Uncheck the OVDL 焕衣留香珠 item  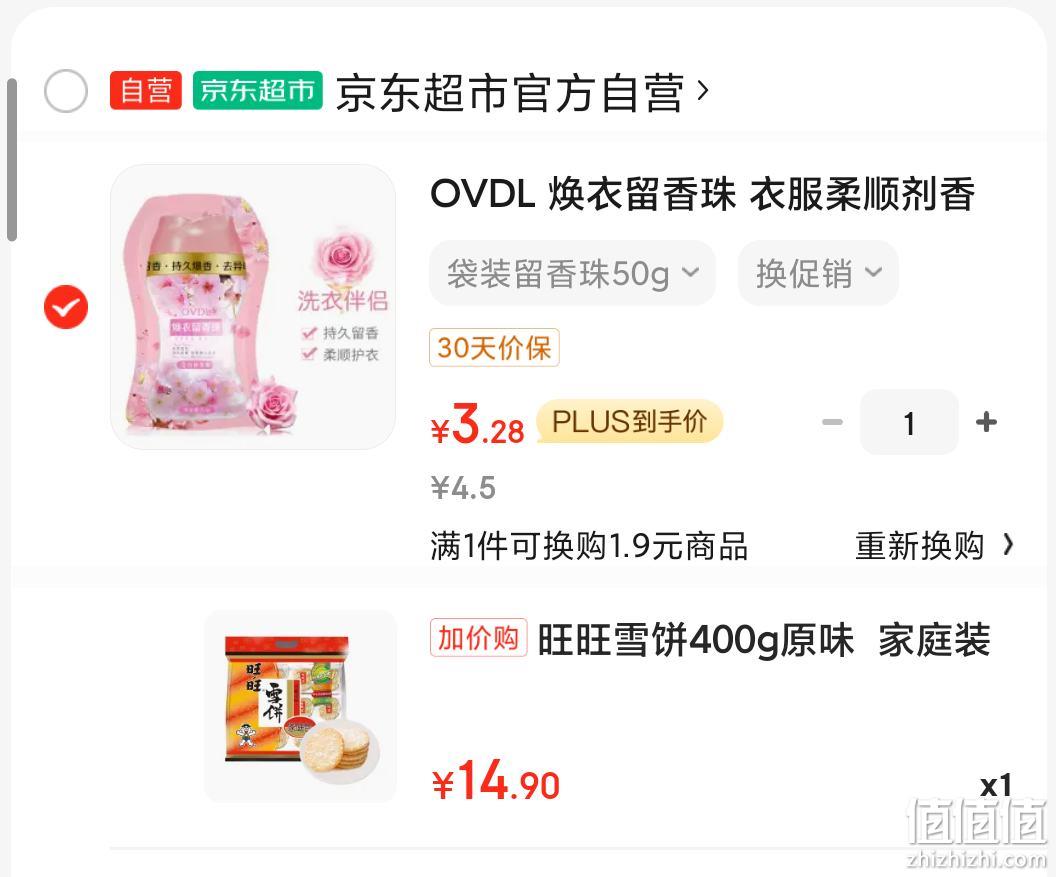pyautogui.click(x=65, y=307)
